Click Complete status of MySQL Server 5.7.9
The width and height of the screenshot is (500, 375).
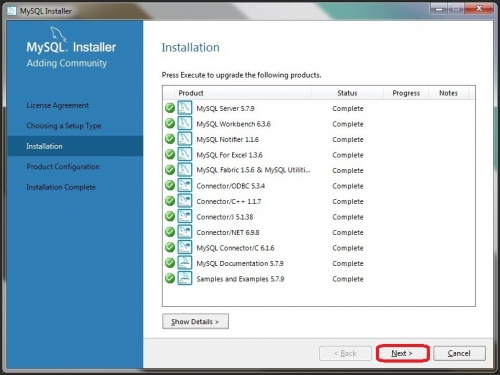[348, 109]
